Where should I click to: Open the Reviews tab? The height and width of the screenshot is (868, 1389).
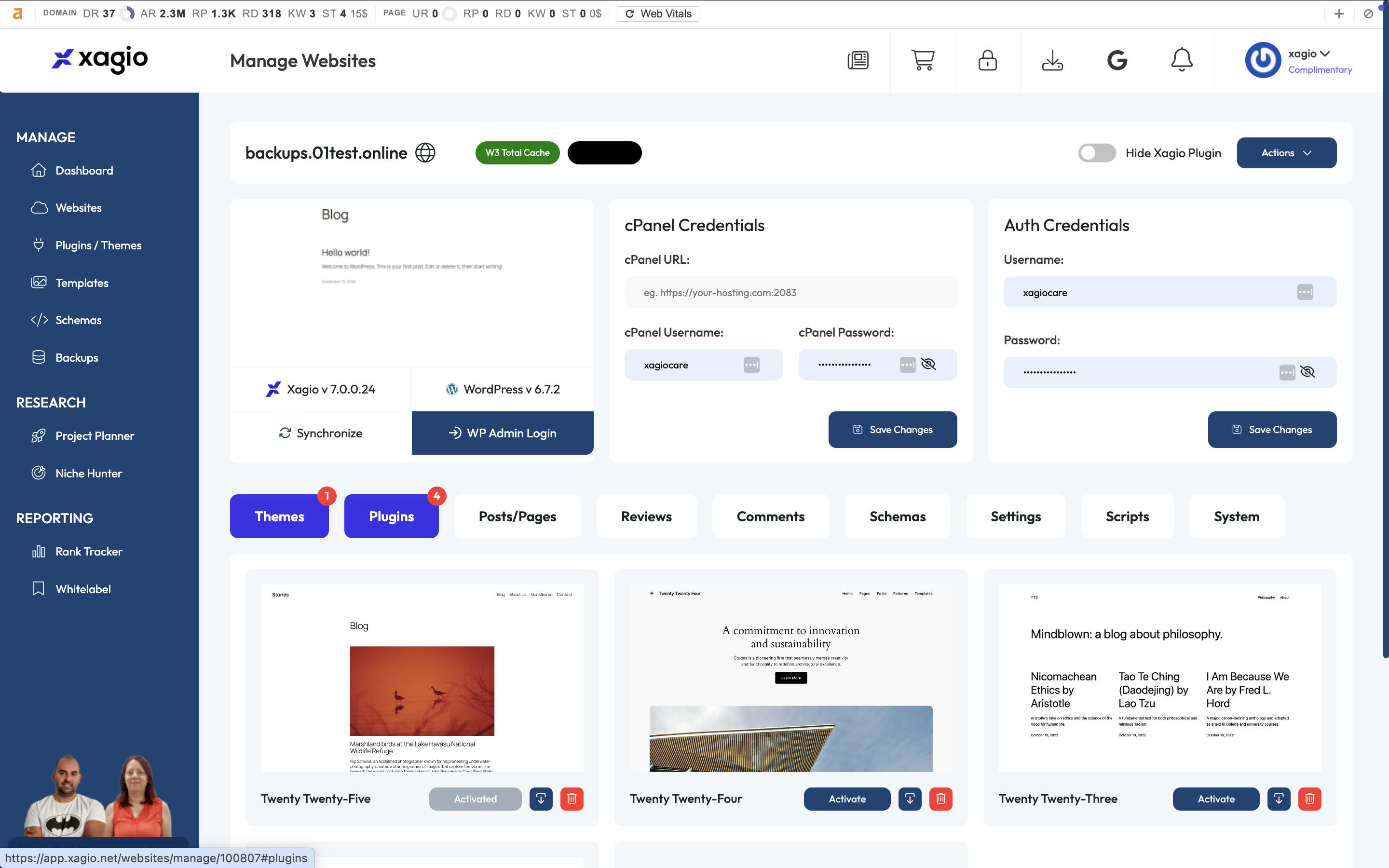point(646,516)
